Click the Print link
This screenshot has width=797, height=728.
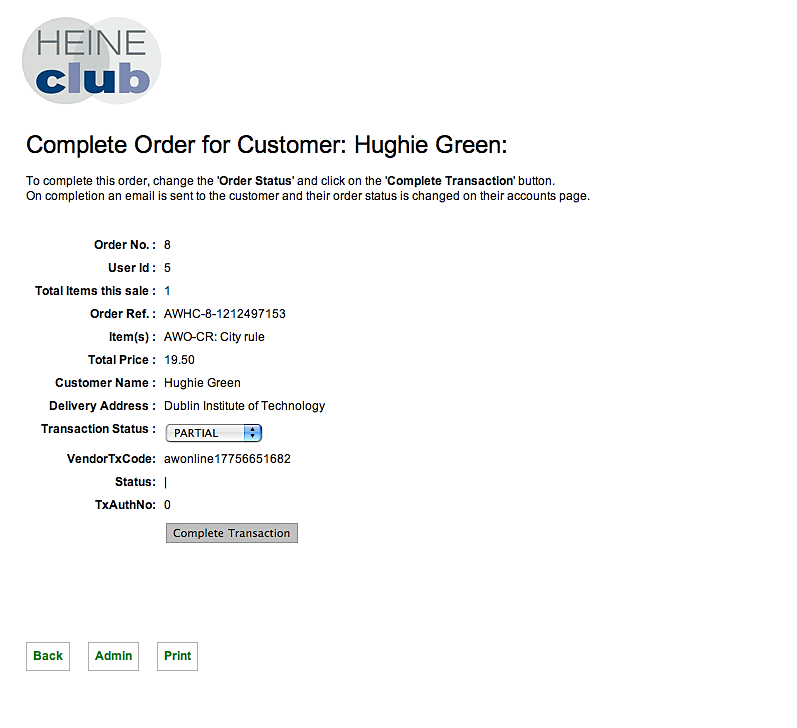click(177, 656)
